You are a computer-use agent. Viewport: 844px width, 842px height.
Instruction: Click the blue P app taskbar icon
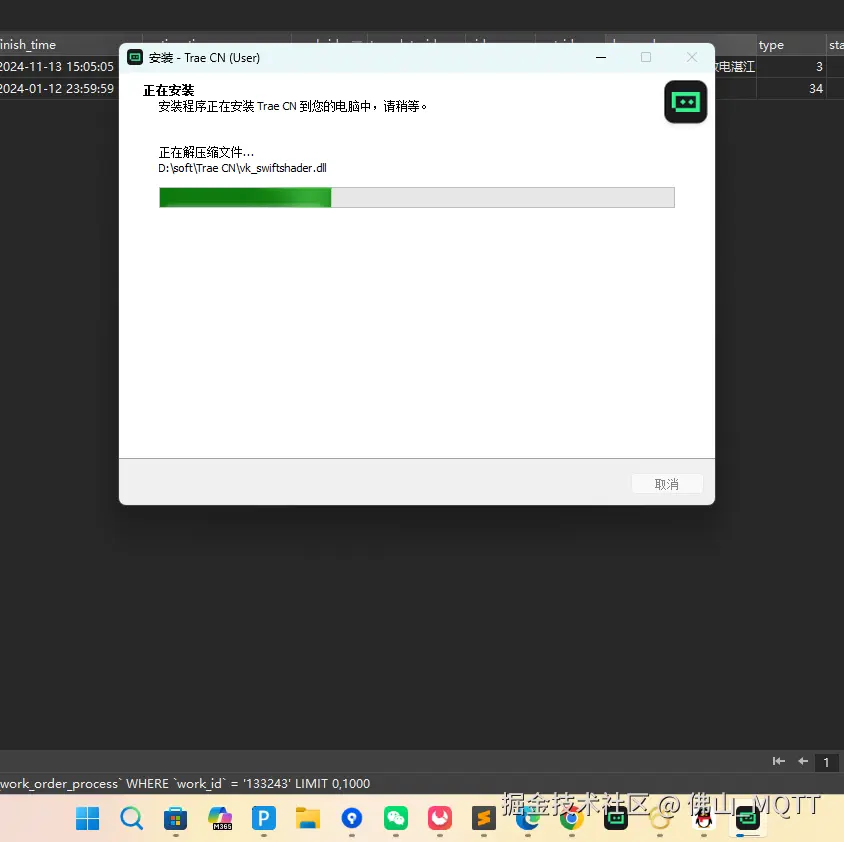click(x=263, y=819)
